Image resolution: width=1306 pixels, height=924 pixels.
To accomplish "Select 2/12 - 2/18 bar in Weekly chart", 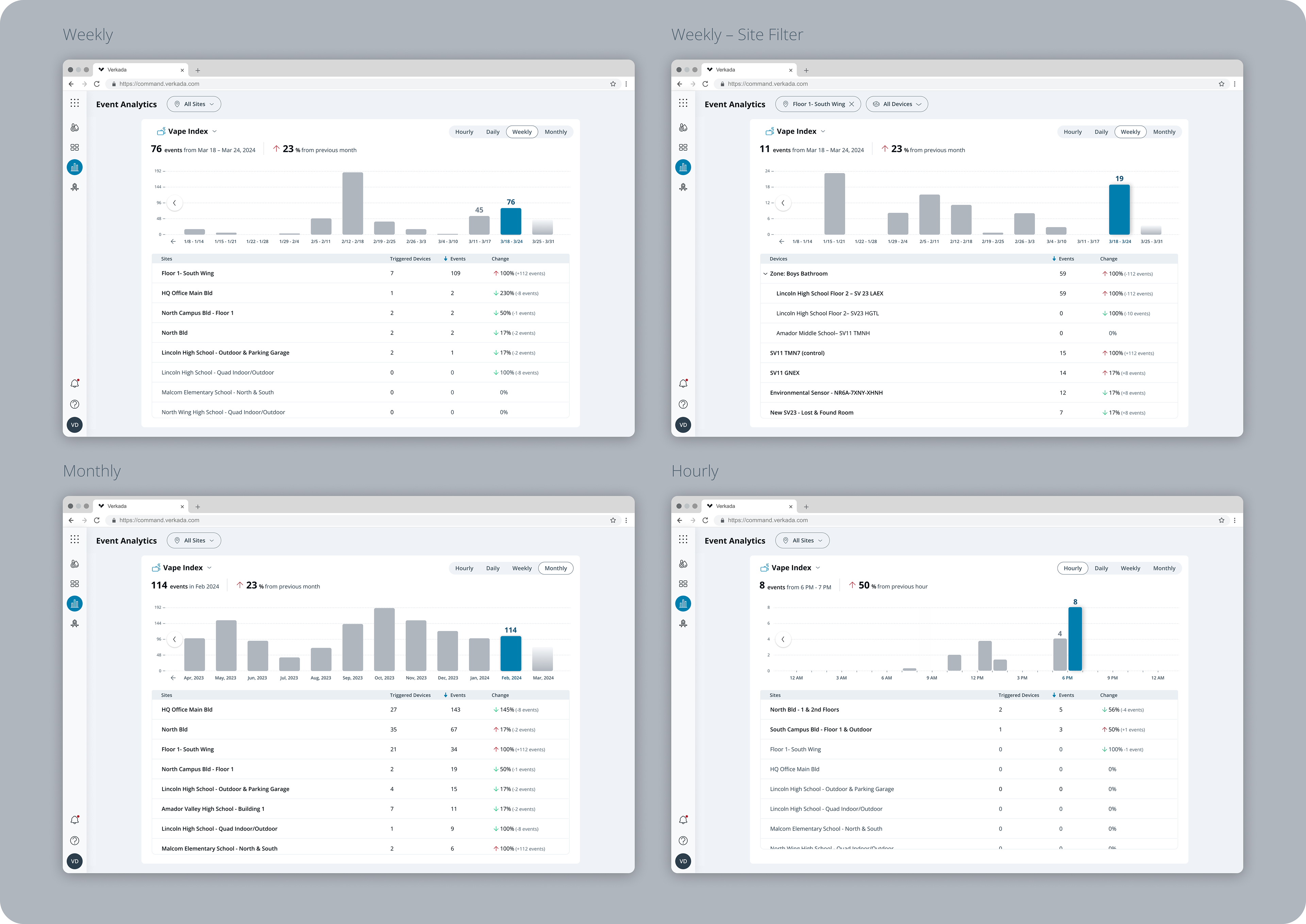I will [x=353, y=204].
